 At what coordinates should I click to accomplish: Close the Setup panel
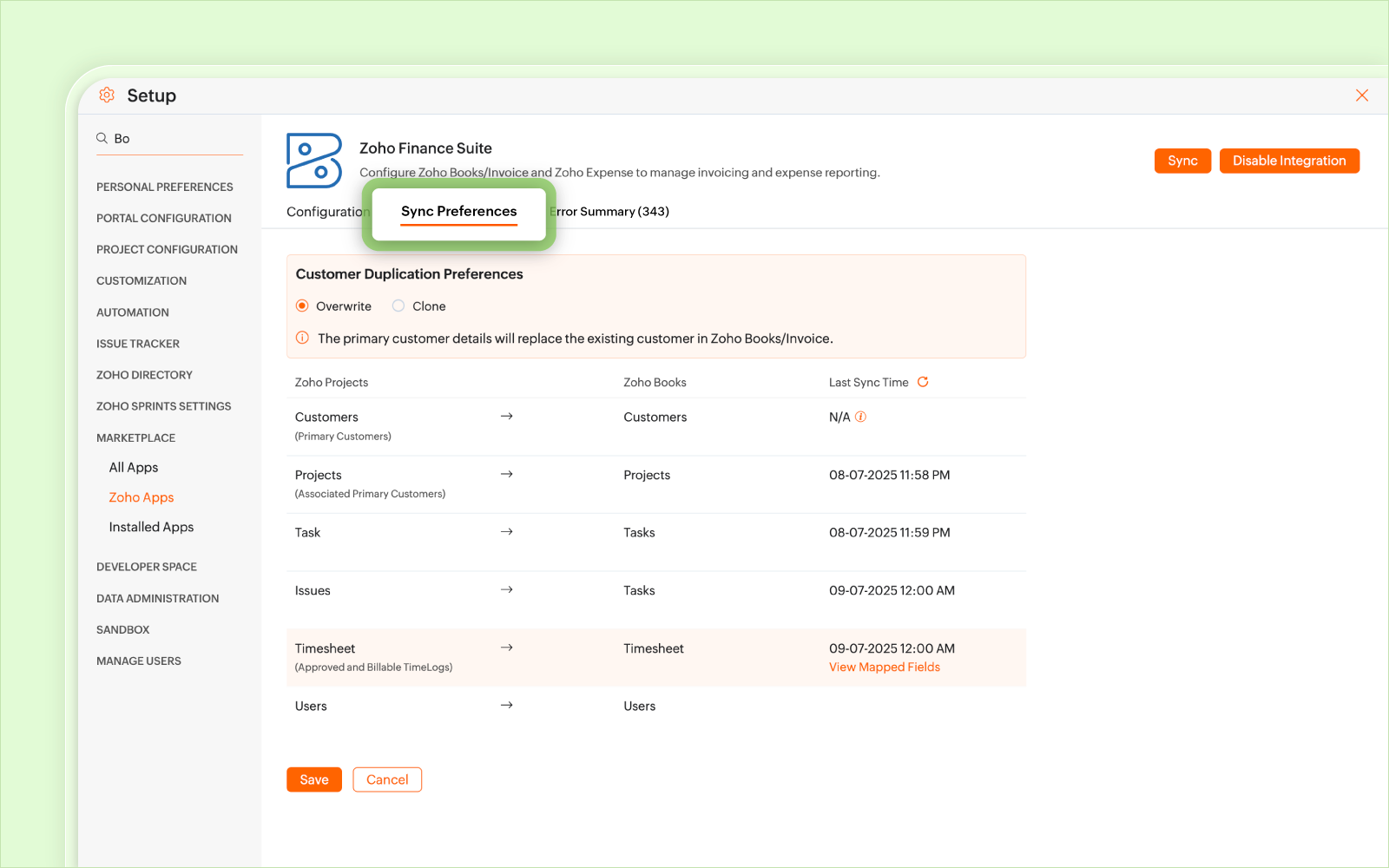[x=1362, y=95]
